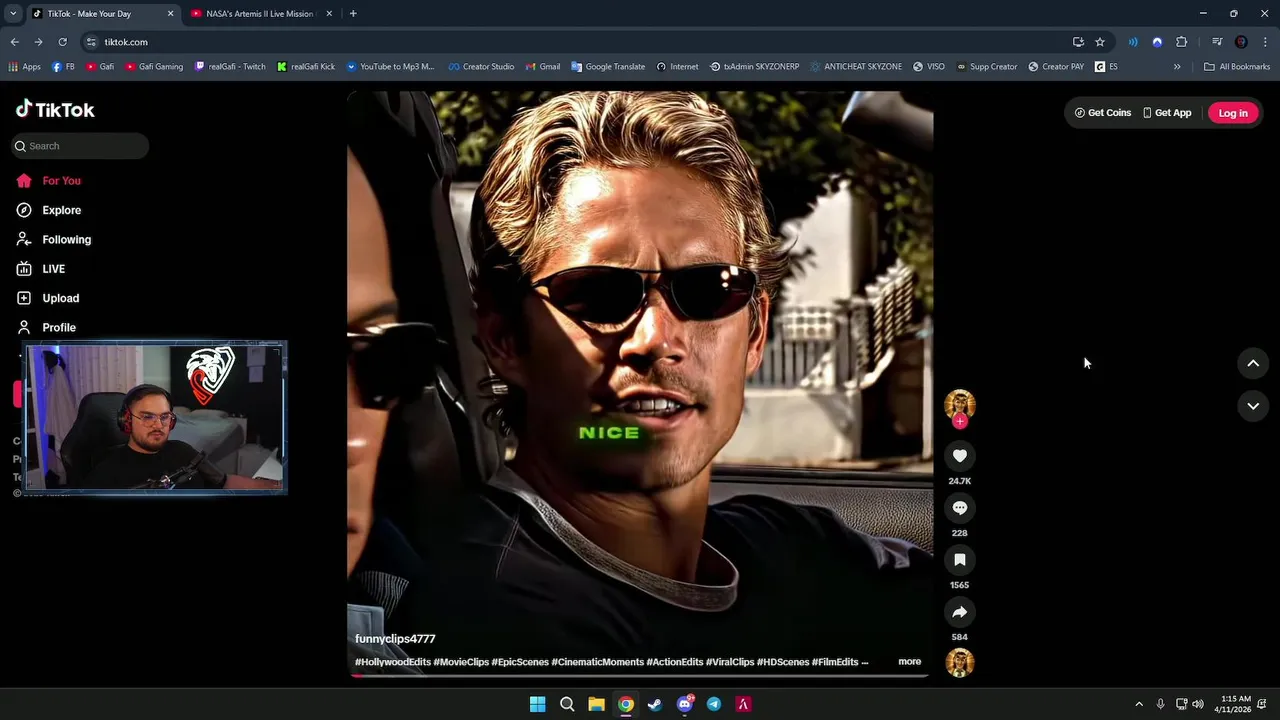Click the #MovieClips hashtag
Viewport: 1280px width, 720px height.
(461, 662)
